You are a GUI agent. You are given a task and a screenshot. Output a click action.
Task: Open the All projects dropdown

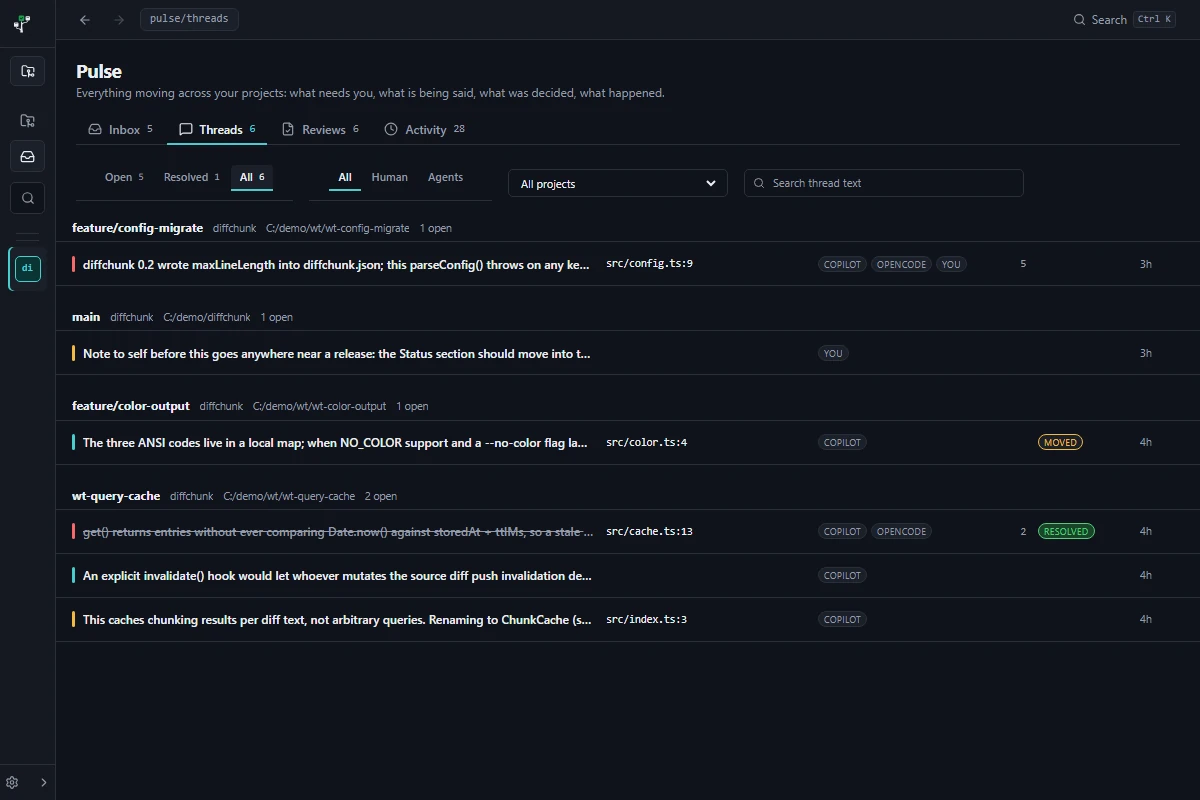[618, 183]
